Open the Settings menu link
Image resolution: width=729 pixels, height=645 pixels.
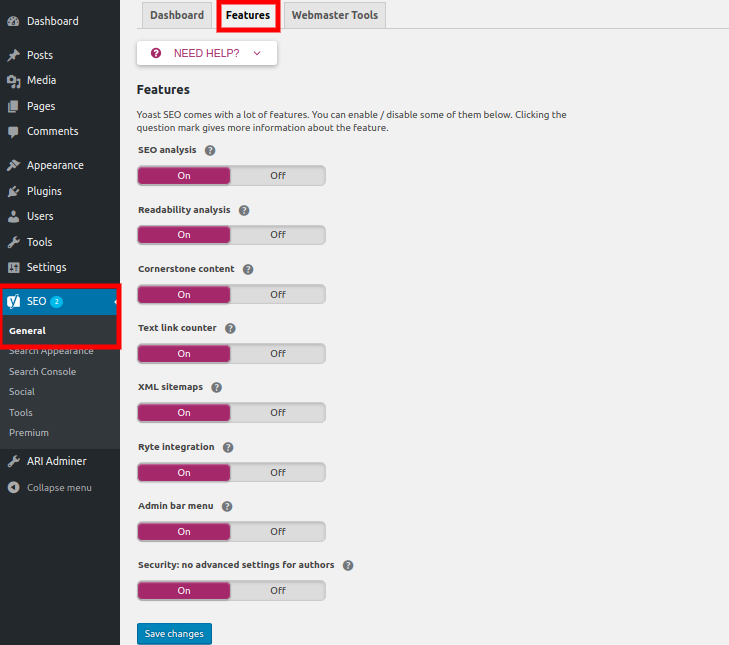point(46,267)
